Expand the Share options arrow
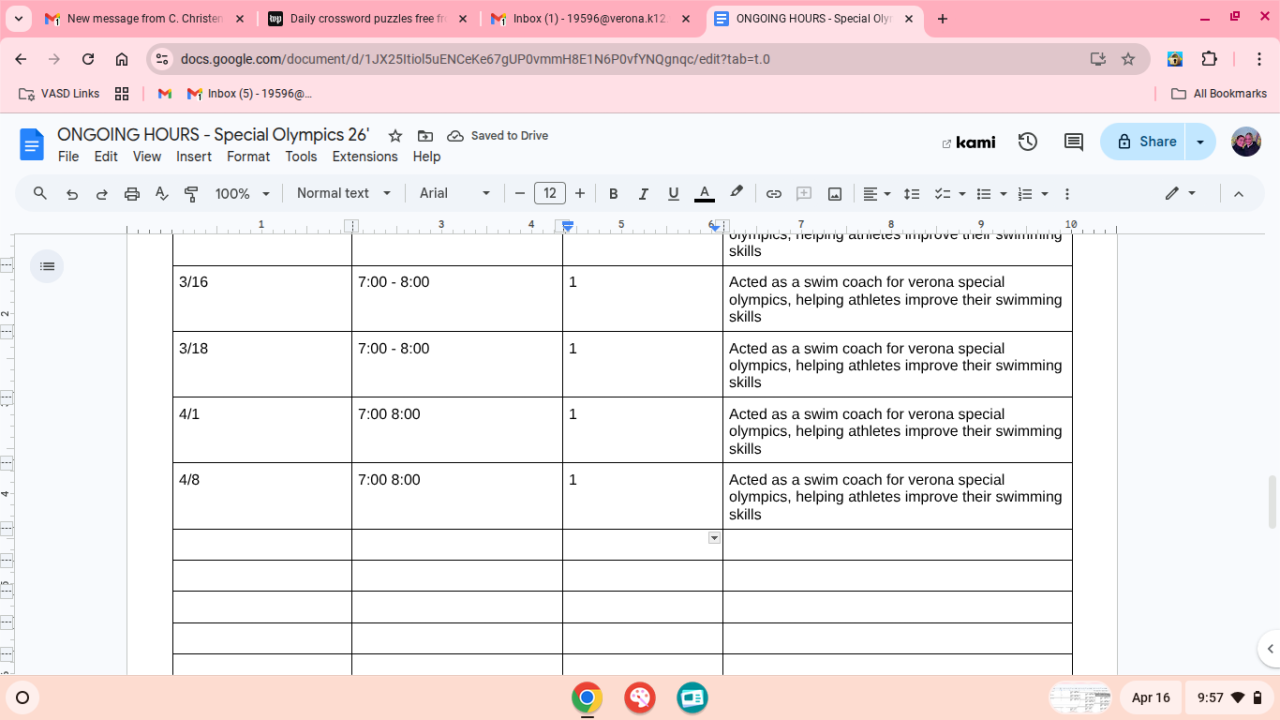The height and width of the screenshot is (720, 1280). coord(1200,142)
